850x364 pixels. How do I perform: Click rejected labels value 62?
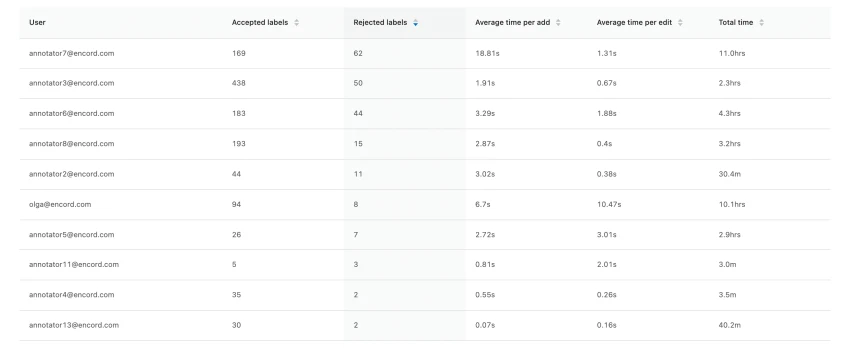[358, 53]
